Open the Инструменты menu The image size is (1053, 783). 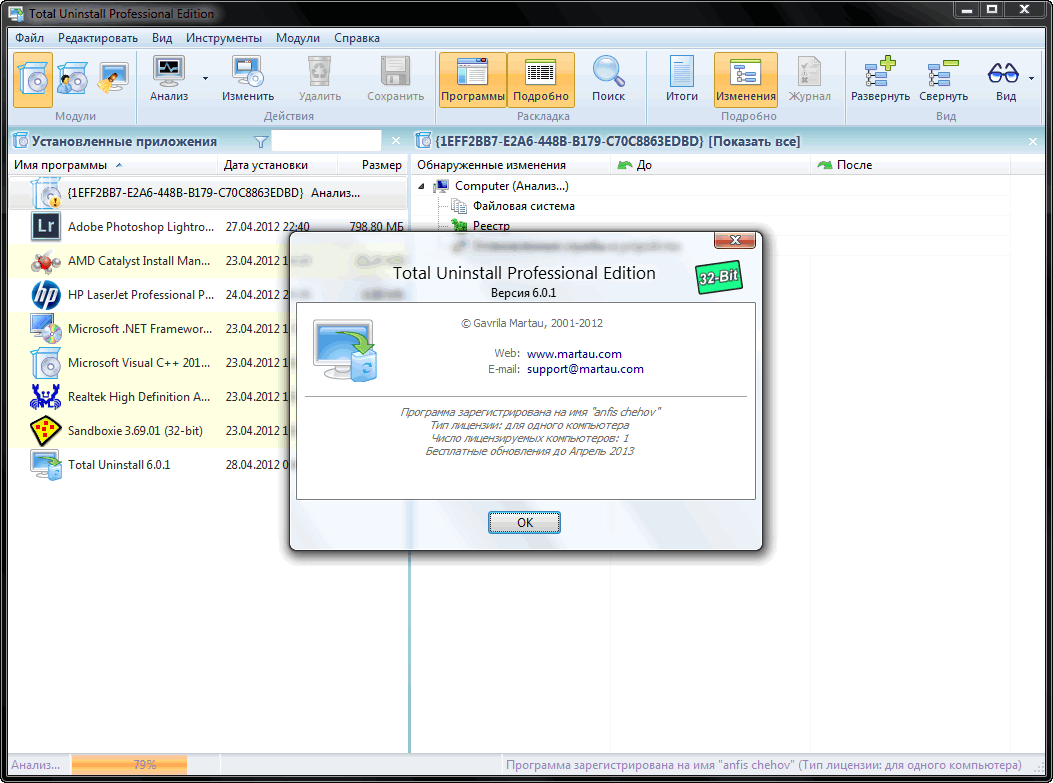click(x=224, y=38)
